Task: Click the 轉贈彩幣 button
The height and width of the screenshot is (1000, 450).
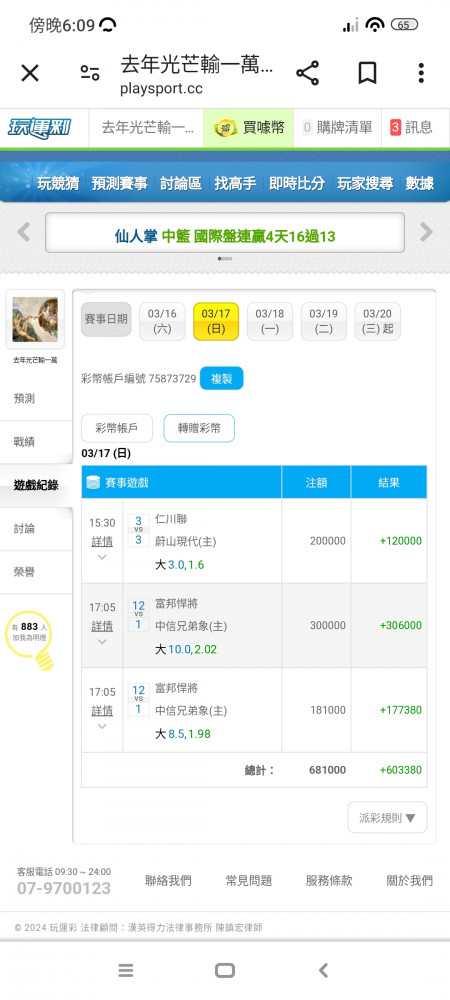Action: (199, 429)
